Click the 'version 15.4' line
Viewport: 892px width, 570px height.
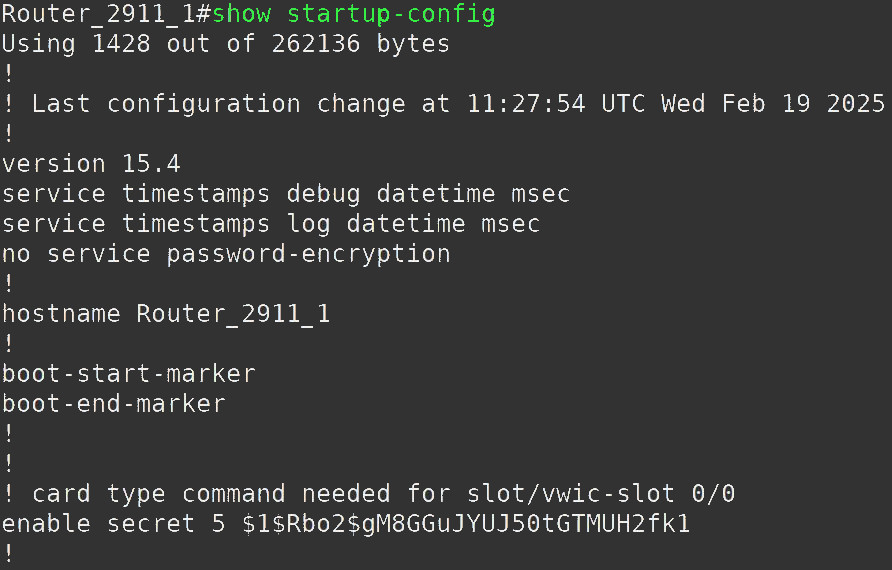(x=91, y=164)
